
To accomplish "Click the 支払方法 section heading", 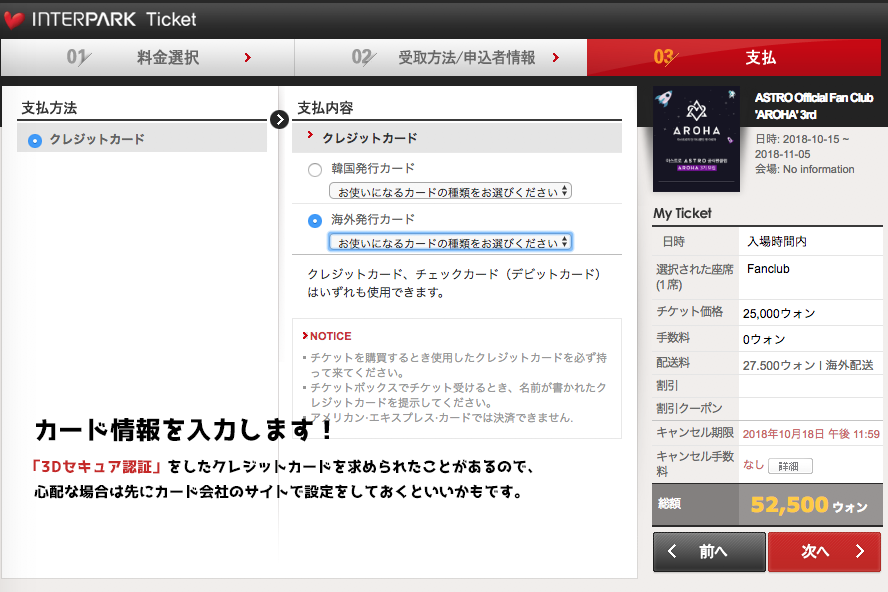I will 49,108.
